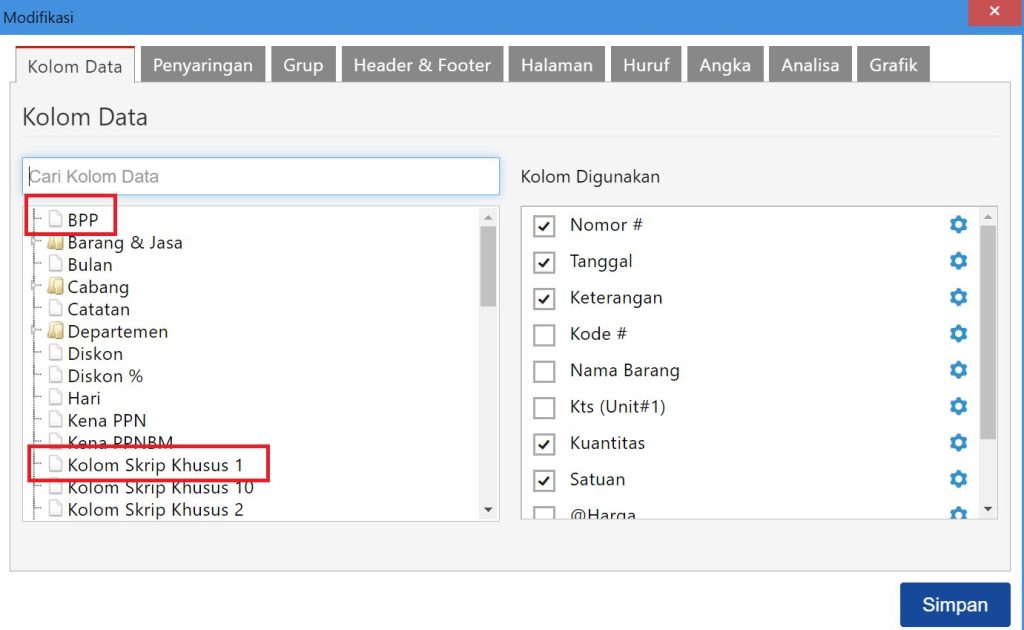
Task: Open the Header & Footer tab
Action: [421, 64]
